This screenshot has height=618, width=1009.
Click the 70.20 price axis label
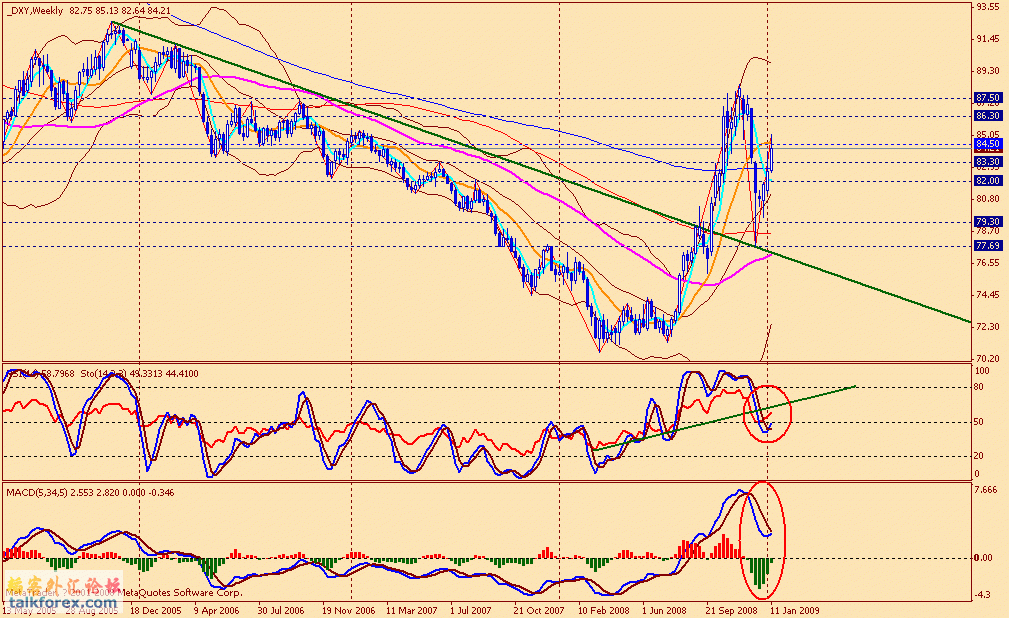tap(988, 359)
